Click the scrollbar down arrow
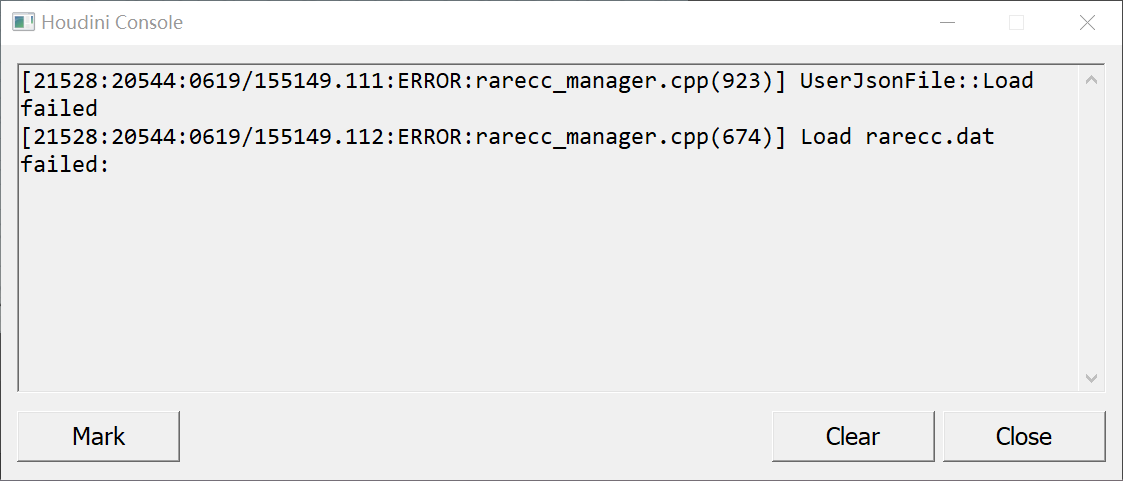The image size is (1123, 481). pyautogui.click(x=1092, y=377)
